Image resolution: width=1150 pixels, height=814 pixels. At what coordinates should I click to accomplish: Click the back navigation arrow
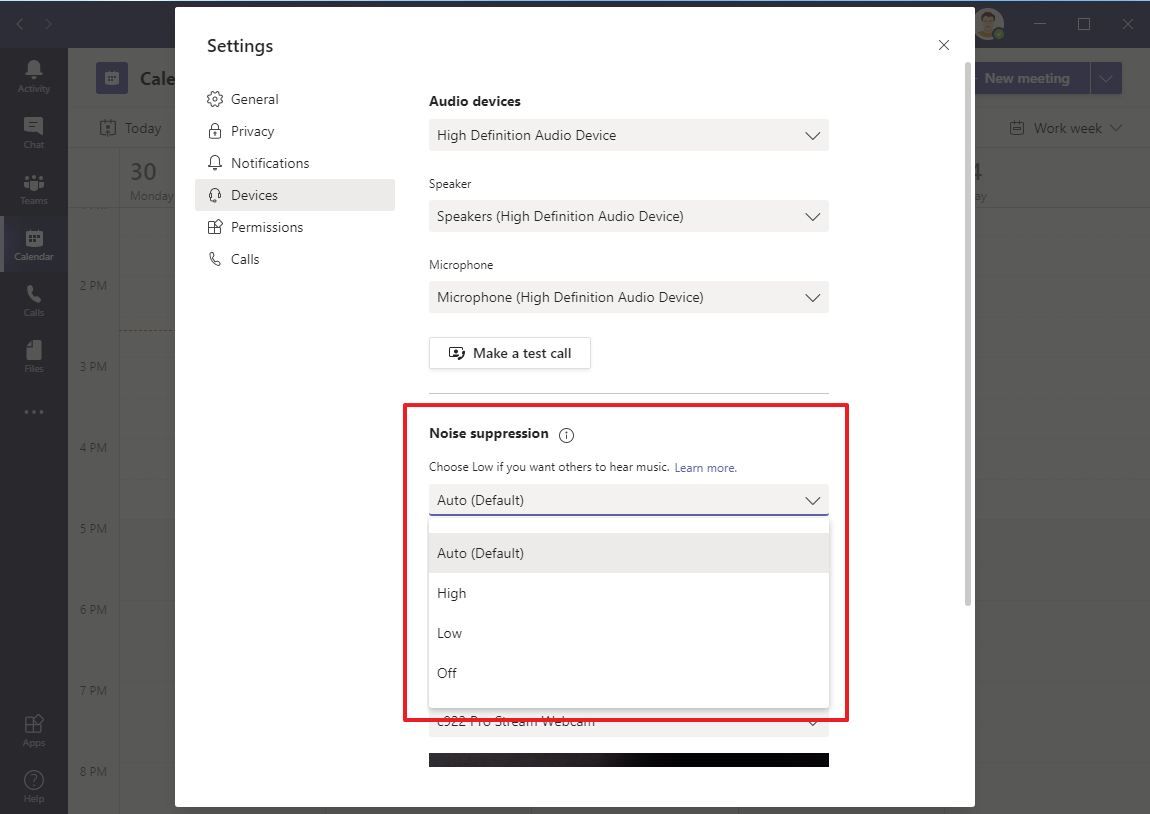click(19, 23)
